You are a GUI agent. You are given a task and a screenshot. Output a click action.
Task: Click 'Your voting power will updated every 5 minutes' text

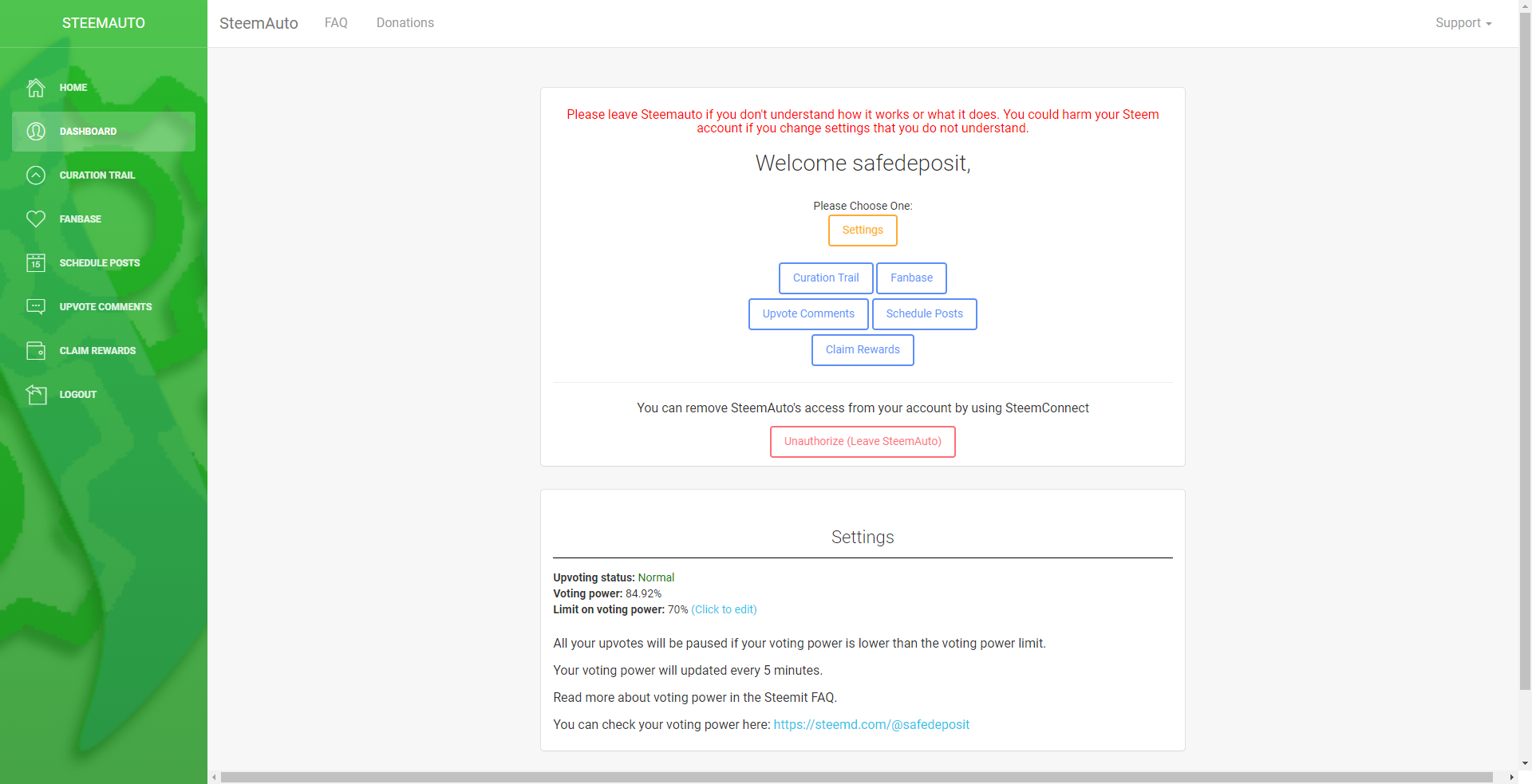point(688,671)
